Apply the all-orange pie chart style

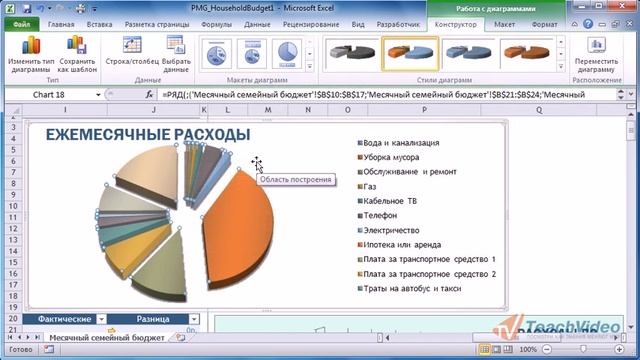[x=527, y=53]
